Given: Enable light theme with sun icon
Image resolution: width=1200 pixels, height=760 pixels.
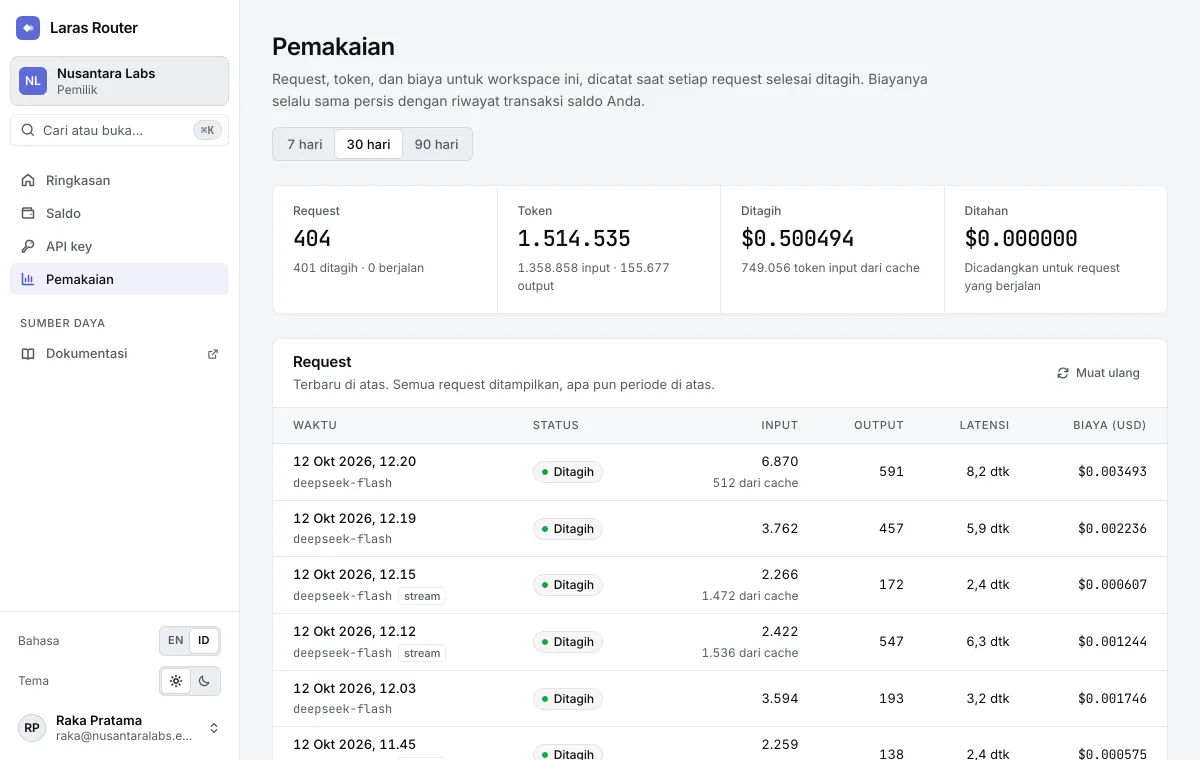Looking at the screenshot, I should [x=176, y=681].
